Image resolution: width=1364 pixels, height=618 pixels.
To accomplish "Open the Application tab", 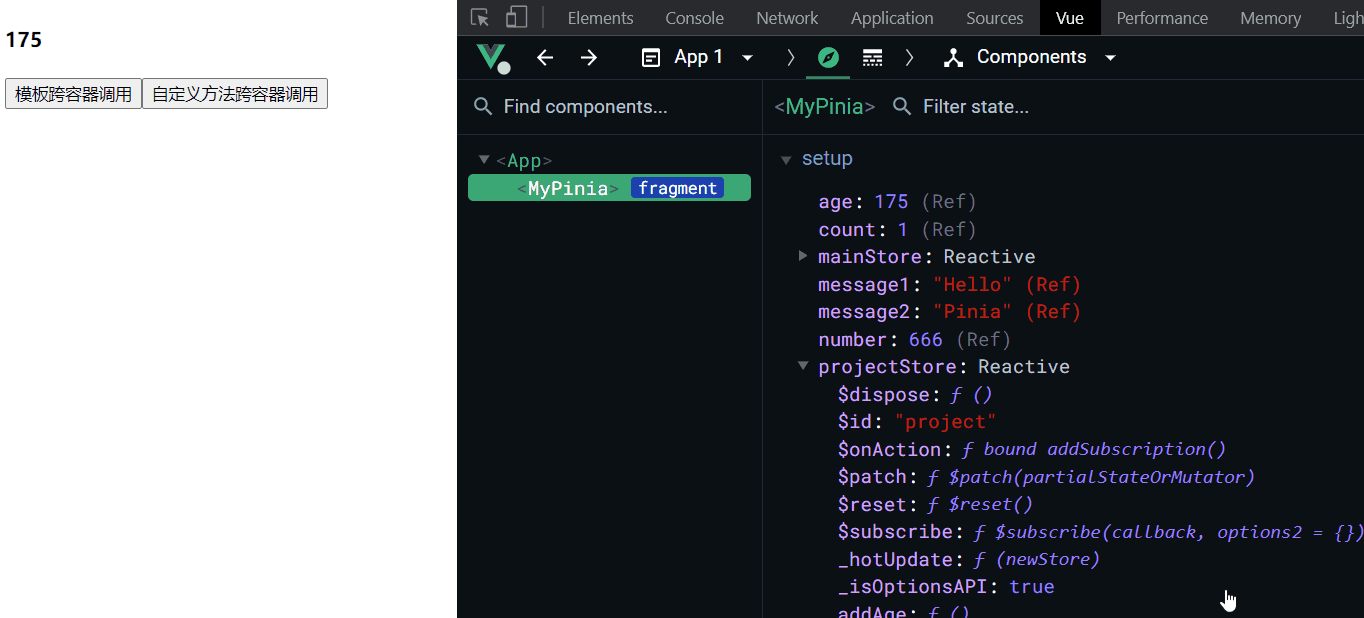I will [892, 18].
